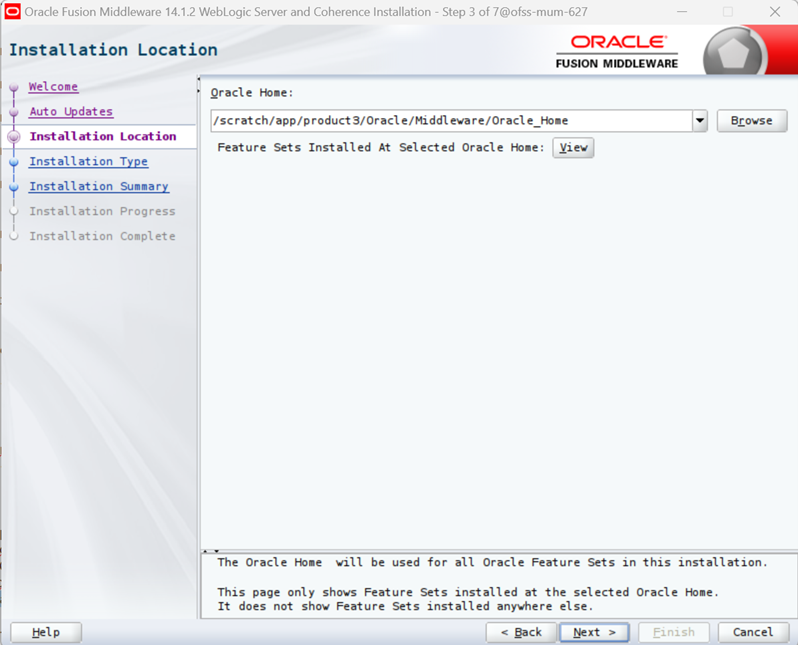Screen dimensions: 798x645
Task: Click the Oracle Home path input field
Action: pyautogui.click(x=451, y=121)
